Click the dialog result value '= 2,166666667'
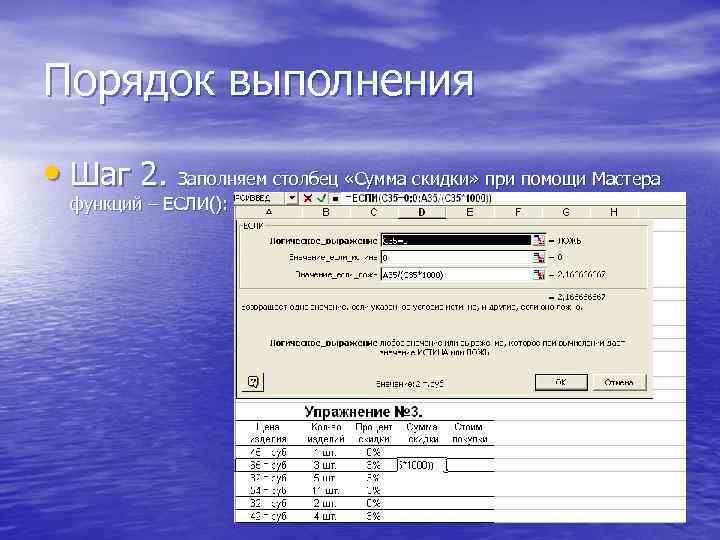 [577, 297]
